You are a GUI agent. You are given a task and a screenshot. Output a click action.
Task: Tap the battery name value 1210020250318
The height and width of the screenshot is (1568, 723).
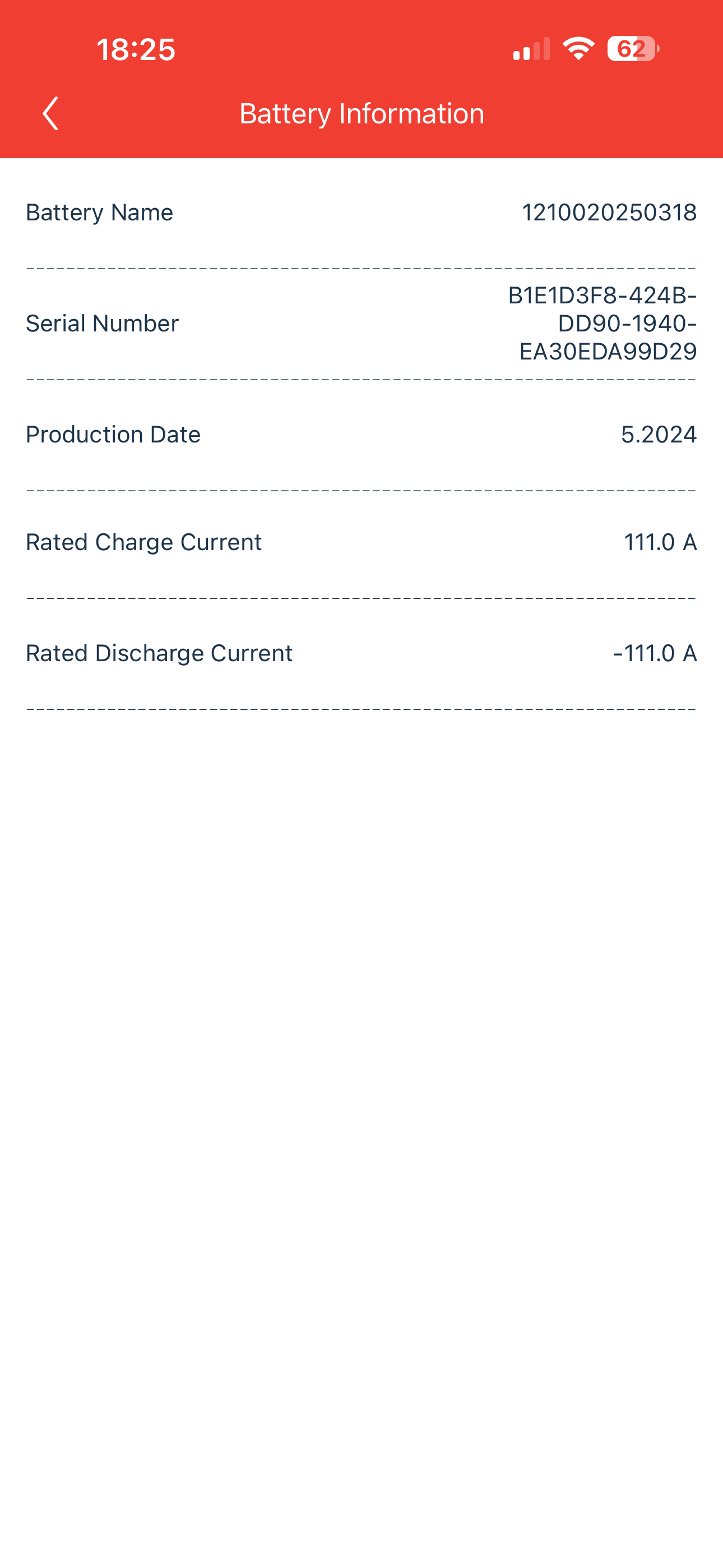click(609, 213)
